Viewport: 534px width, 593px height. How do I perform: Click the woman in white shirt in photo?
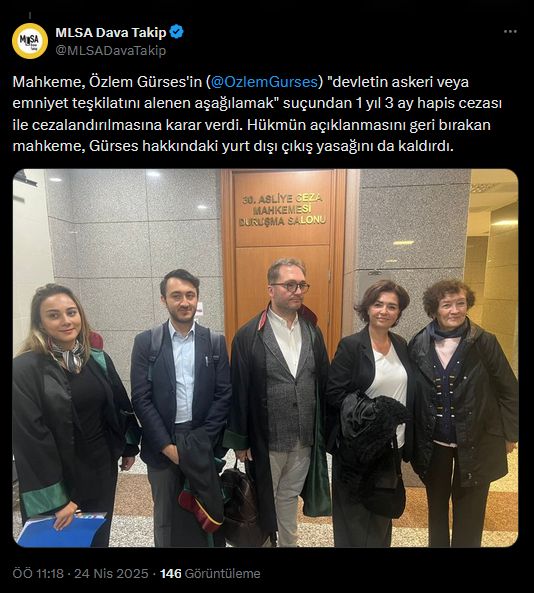pyautogui.click(x=373, y=412)
